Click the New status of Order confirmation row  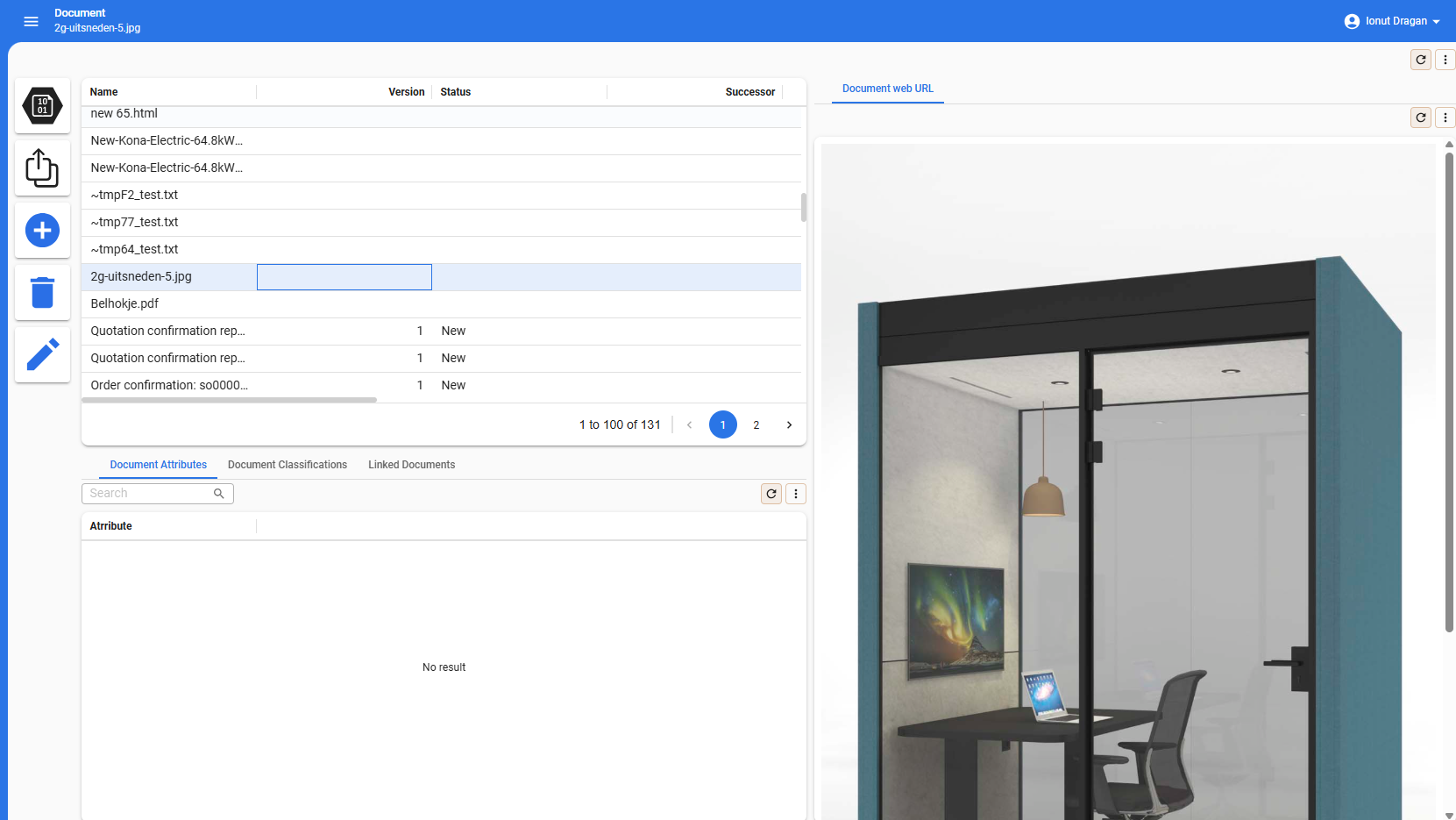[x=453, y=385]
